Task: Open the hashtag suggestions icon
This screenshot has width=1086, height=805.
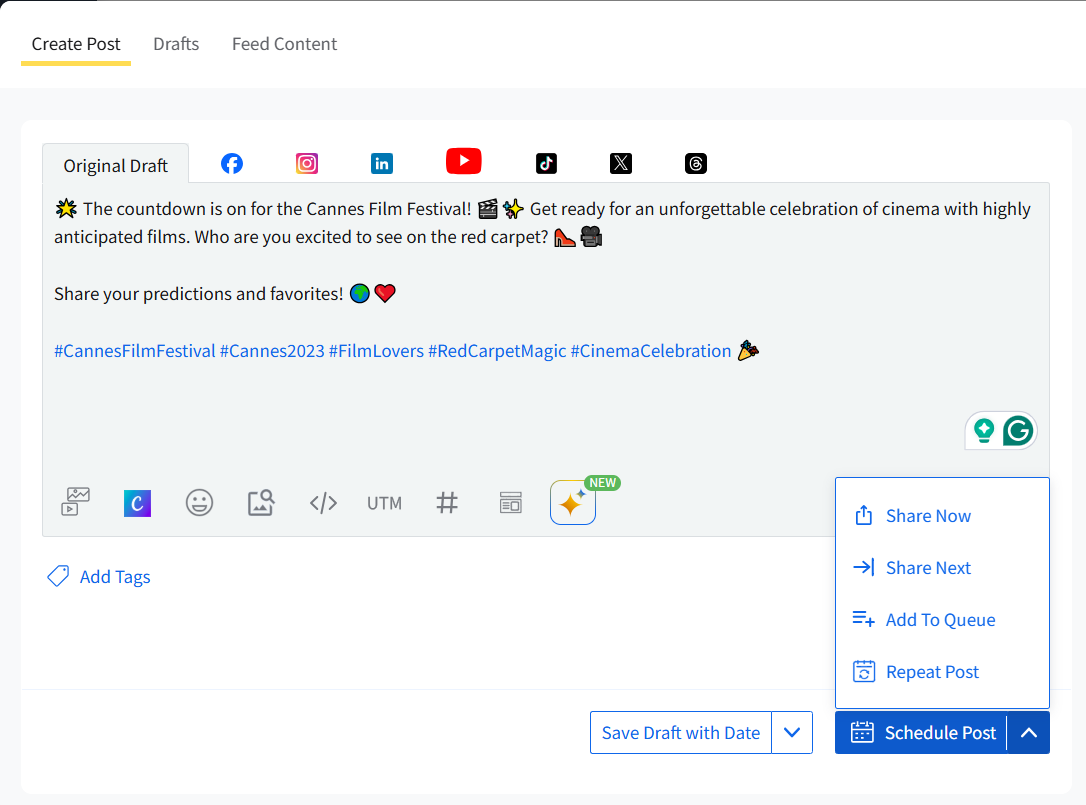Action: [x=447, y=503]
